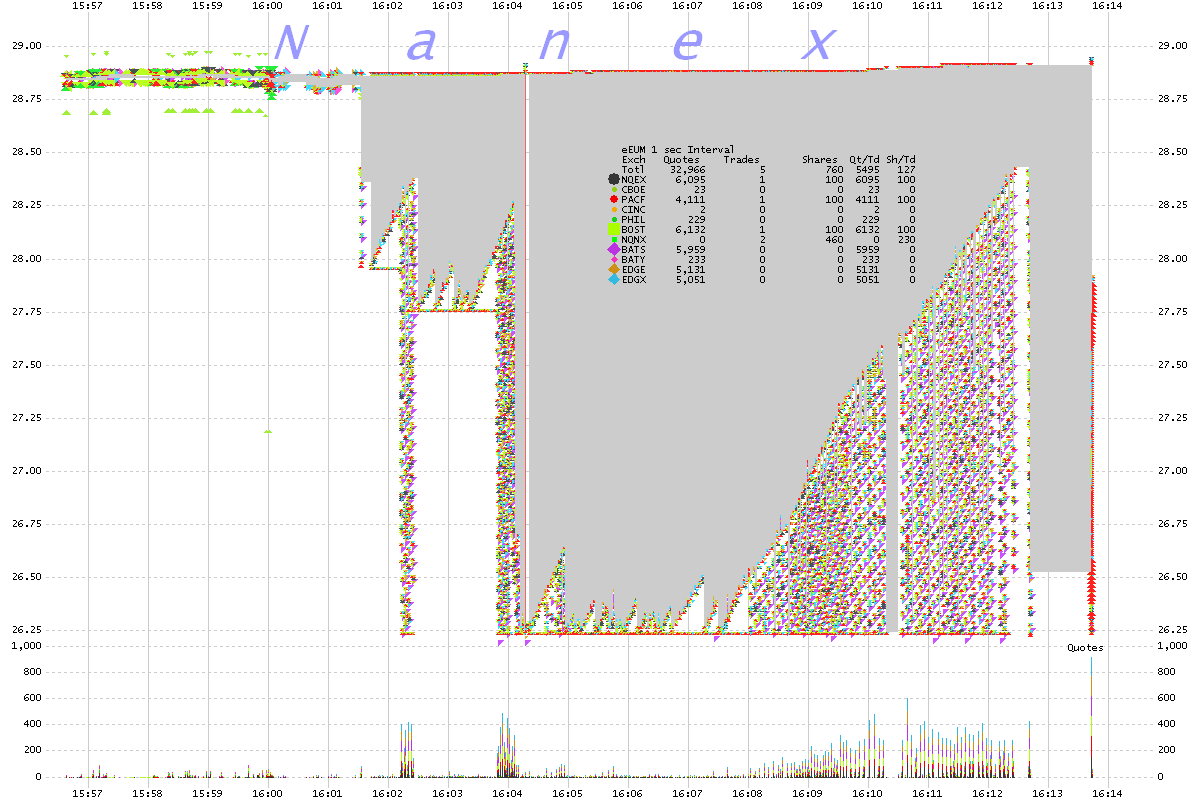Click the purple BATS legend diamond
The height and width of the screenshot is (800, 1200).
(x=614, y=249)
